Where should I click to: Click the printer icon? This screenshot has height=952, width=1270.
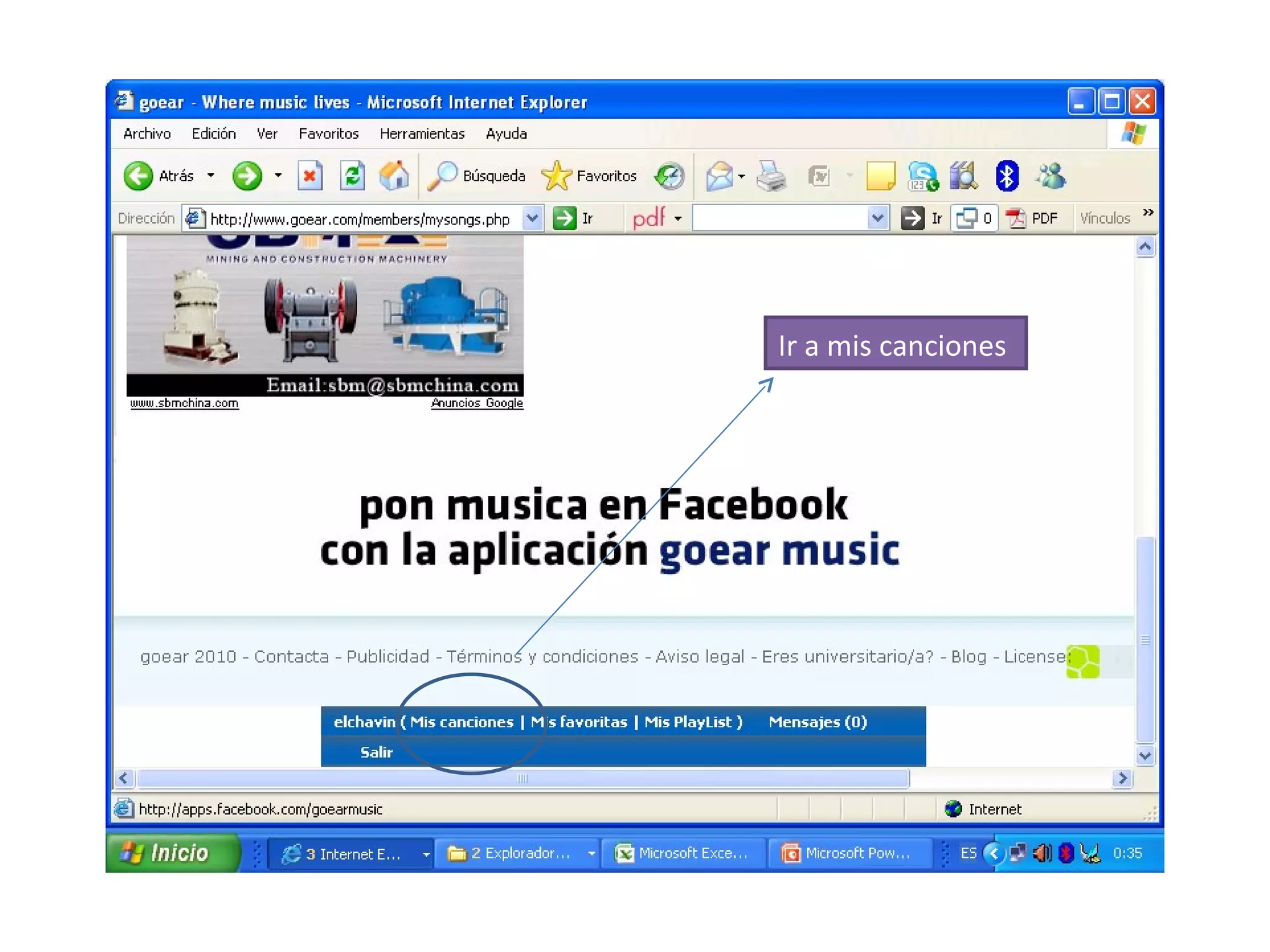tap(771, 176)
